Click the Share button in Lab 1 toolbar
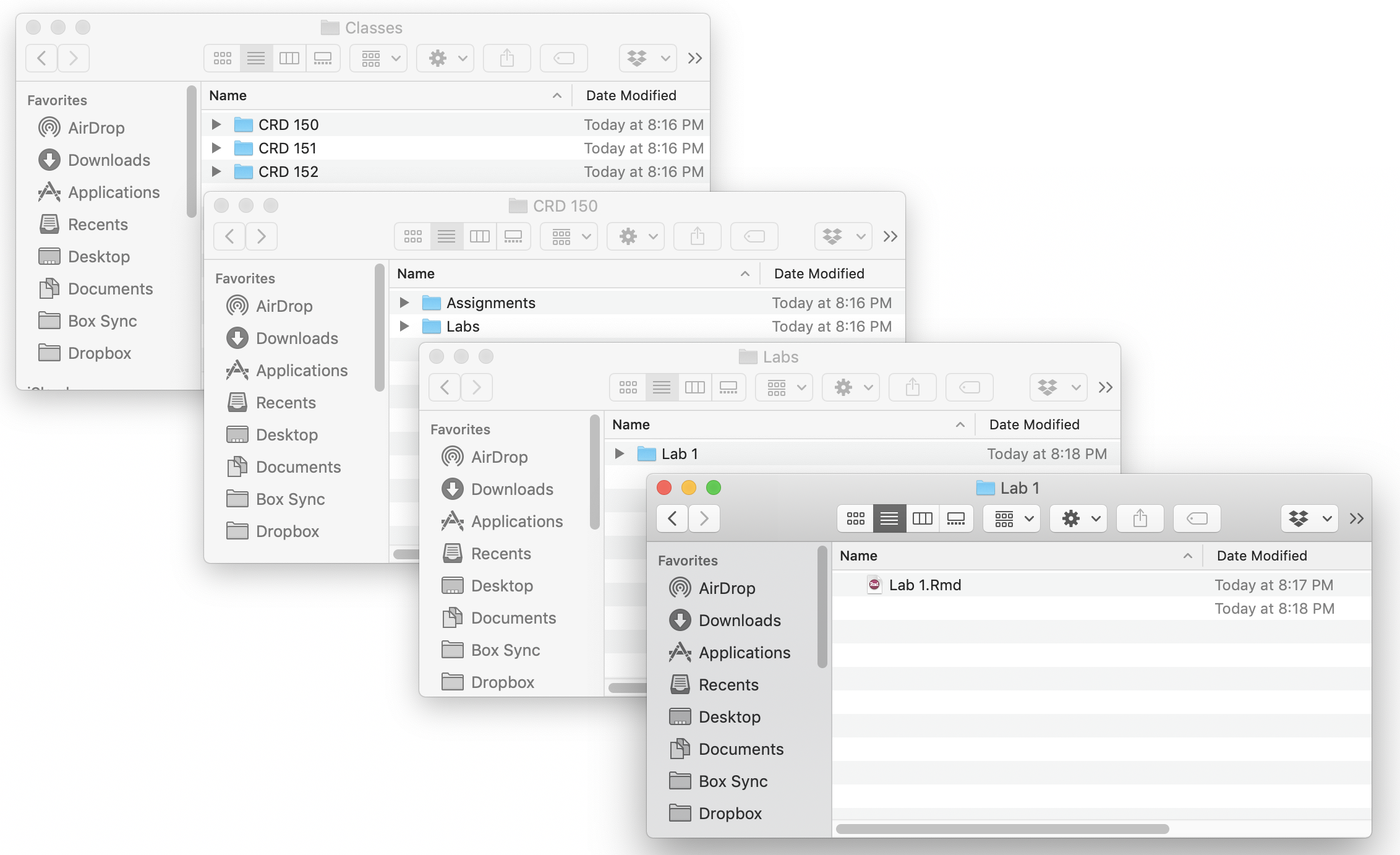1400x855 pixels. click(x=1140, y=518)
